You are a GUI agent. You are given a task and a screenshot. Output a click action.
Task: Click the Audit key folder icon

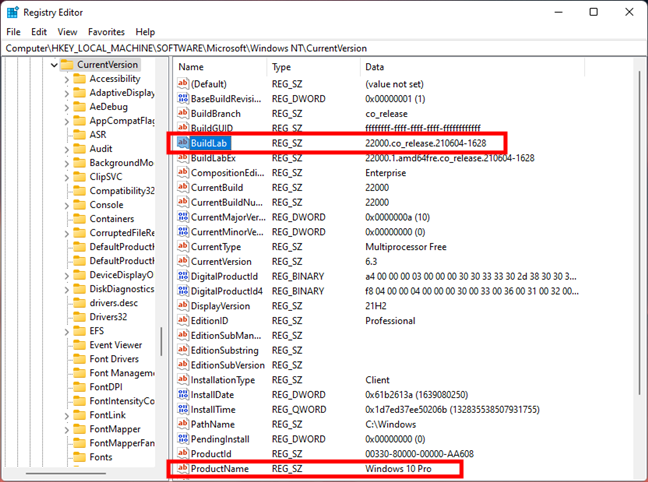pyautogui.click(x=79, y=149)
